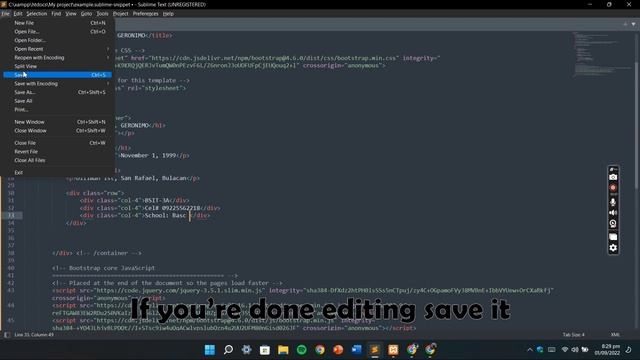Click the text November 1, 1999 in code
Image resolution: width=640 pixels, height=360 pixels.
148,156
